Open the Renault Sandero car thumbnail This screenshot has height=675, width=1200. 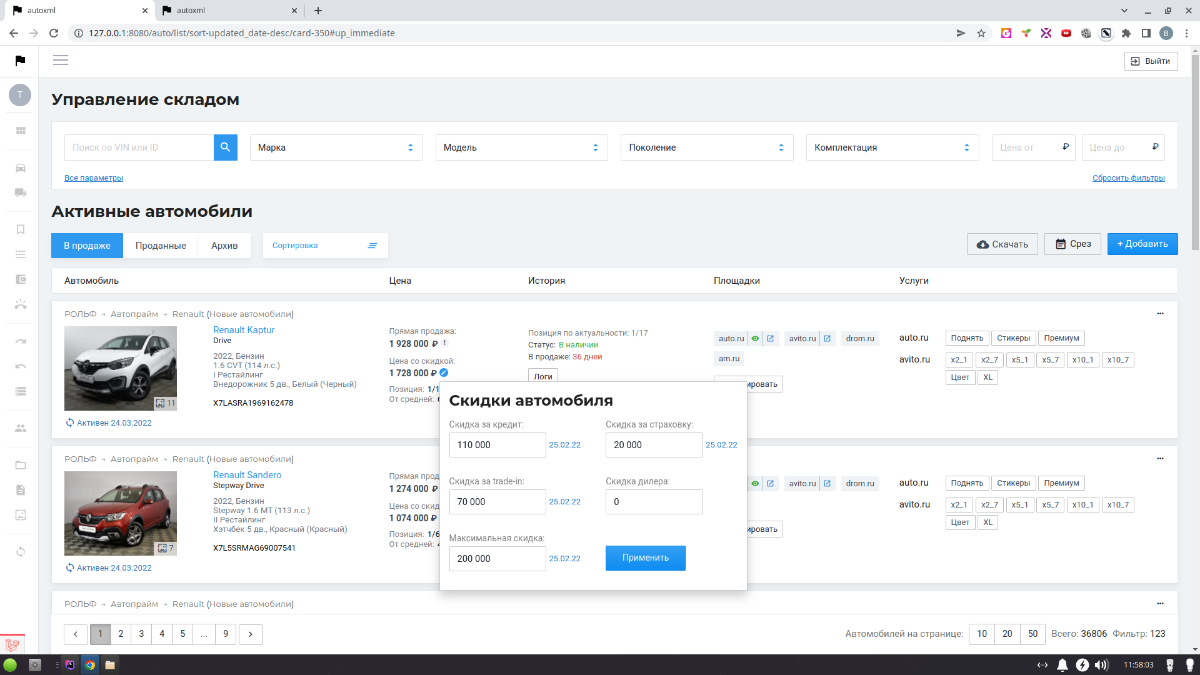point(120,513)
